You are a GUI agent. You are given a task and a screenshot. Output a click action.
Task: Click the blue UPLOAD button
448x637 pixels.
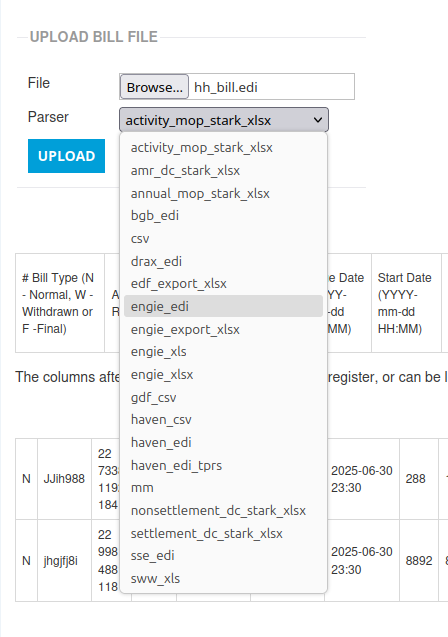click(x=66, y=156)
